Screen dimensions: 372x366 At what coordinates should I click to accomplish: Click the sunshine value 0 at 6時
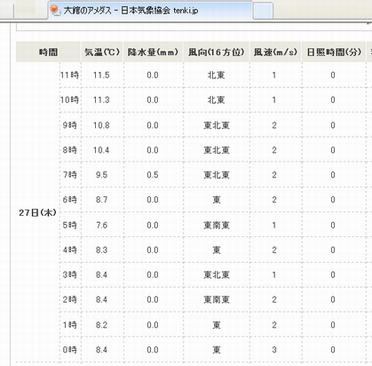coord(333,200)
